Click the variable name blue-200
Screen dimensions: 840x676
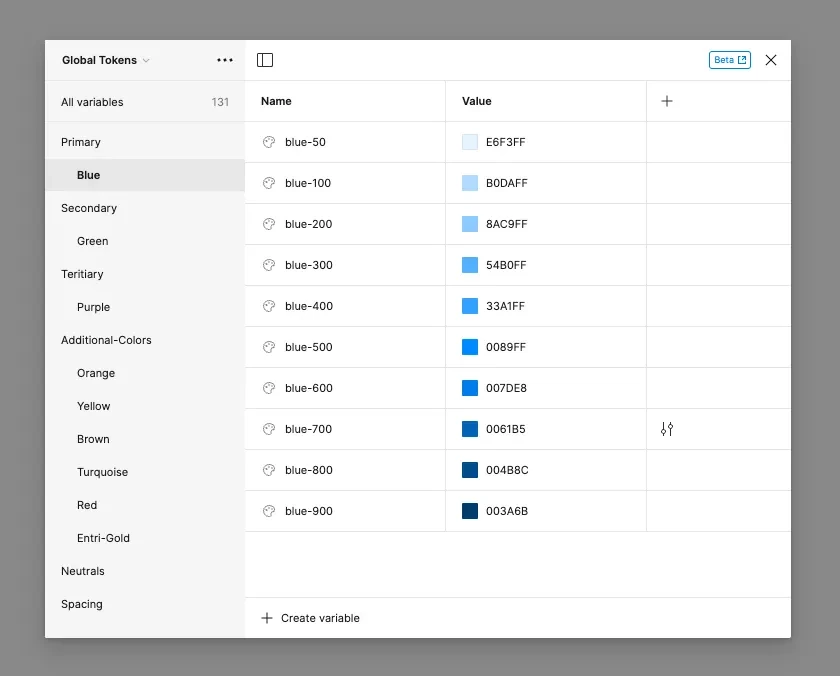point(309,224)
